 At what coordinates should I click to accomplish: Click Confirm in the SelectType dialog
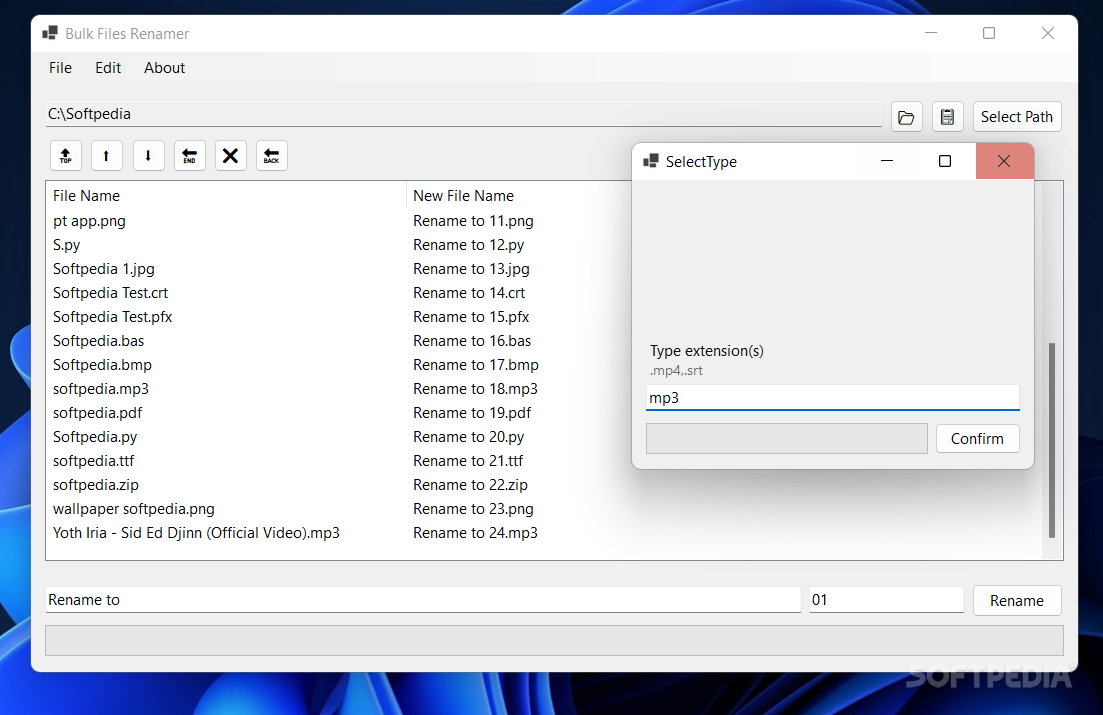pyautogui.click(x=977, y=438)
